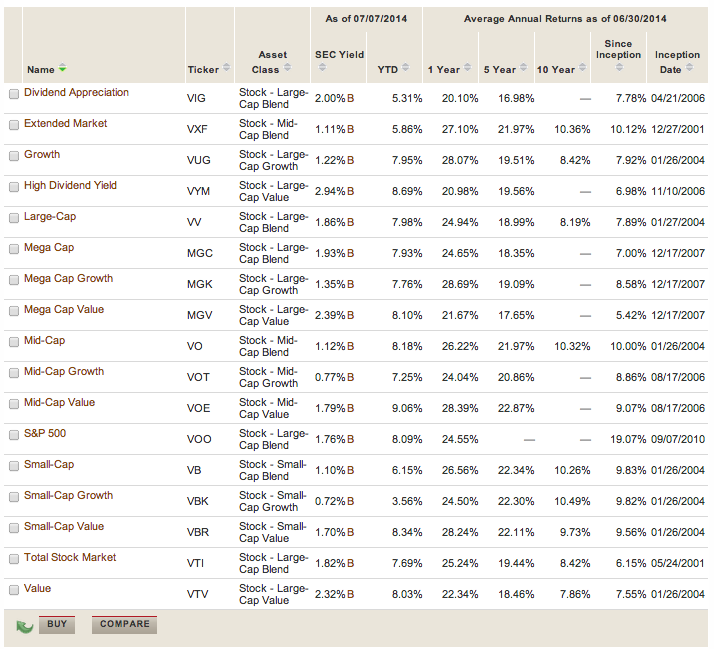Open the Mega Cap Growth link
The height and width of the screenshot is (649, 714).
click(x=69, y=278)
